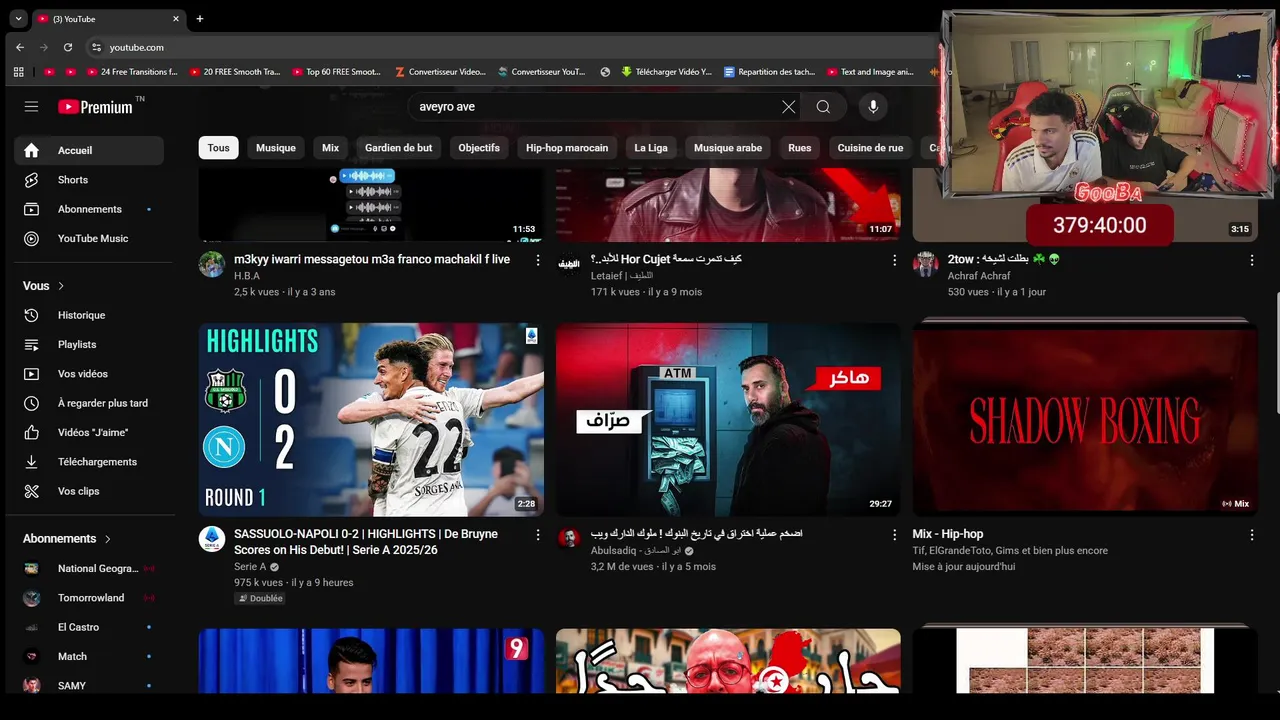This screenshot has width=1280, height=720.
Task: Open YouTube Music from the sidebar
Action: (x=89, y=239)
